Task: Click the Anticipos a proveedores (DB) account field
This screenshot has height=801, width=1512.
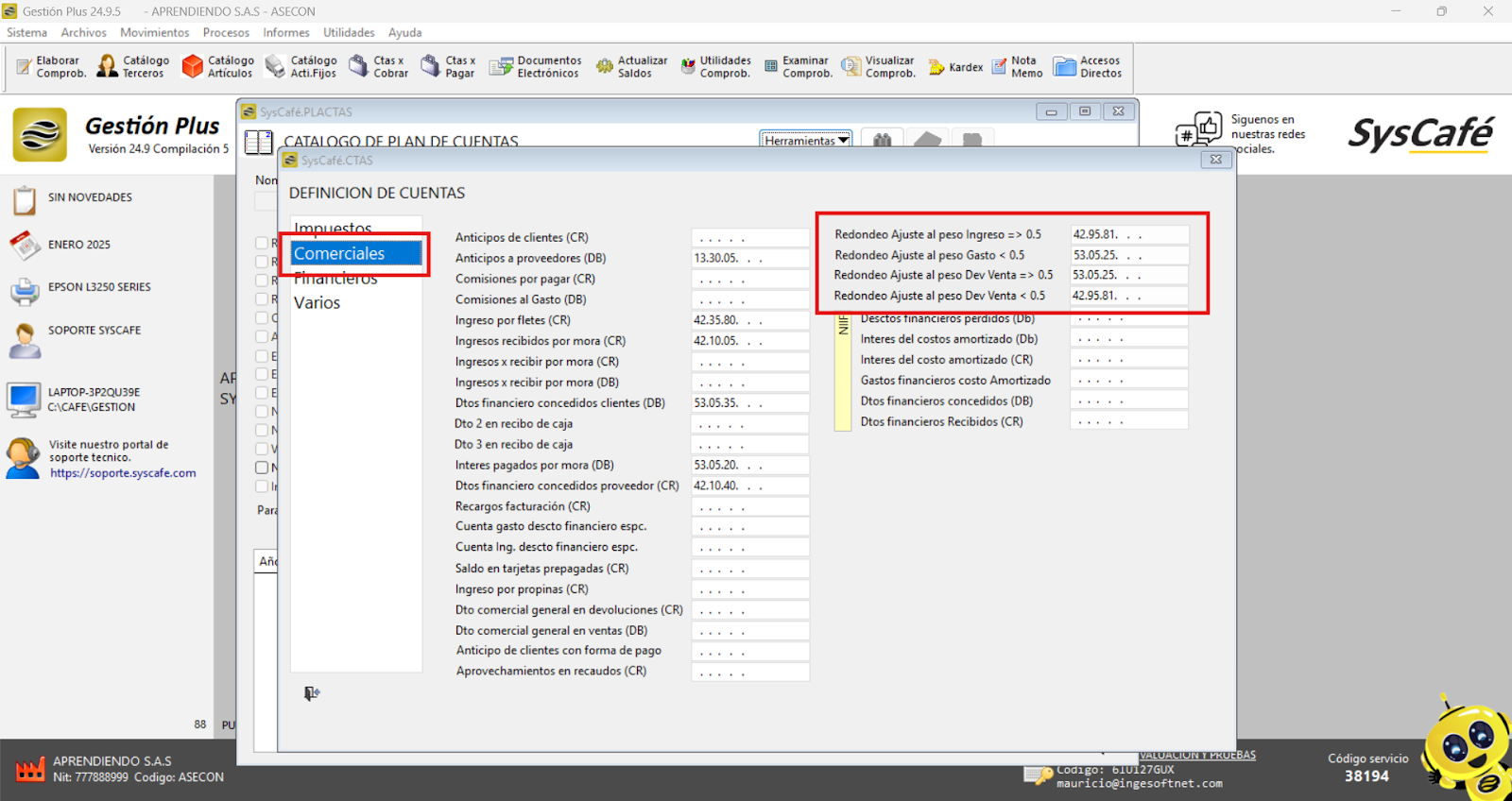Action: click(749, 258)
